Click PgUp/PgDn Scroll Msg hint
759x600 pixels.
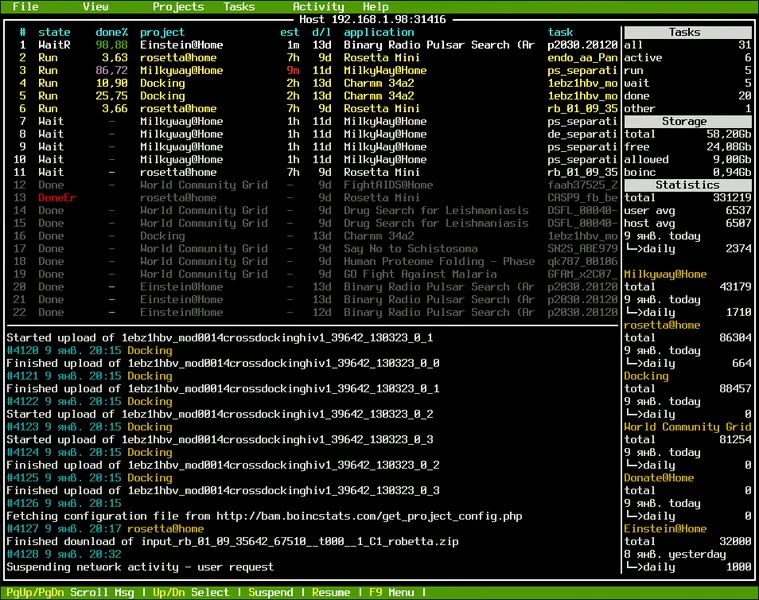click(70, 592)
